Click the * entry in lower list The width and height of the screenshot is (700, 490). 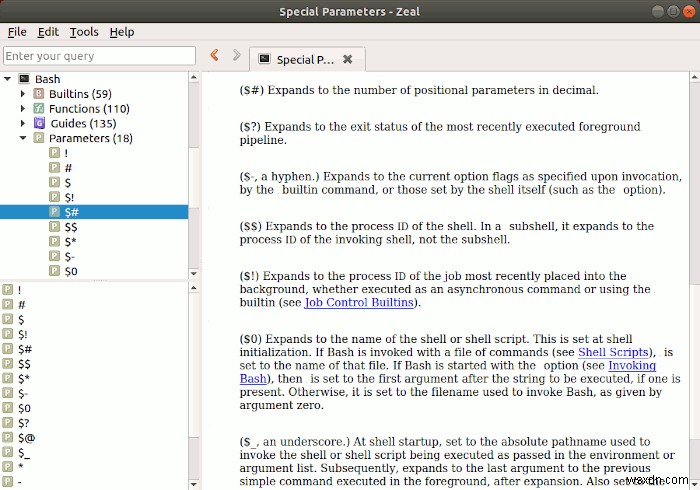click(x=21, y=467)
